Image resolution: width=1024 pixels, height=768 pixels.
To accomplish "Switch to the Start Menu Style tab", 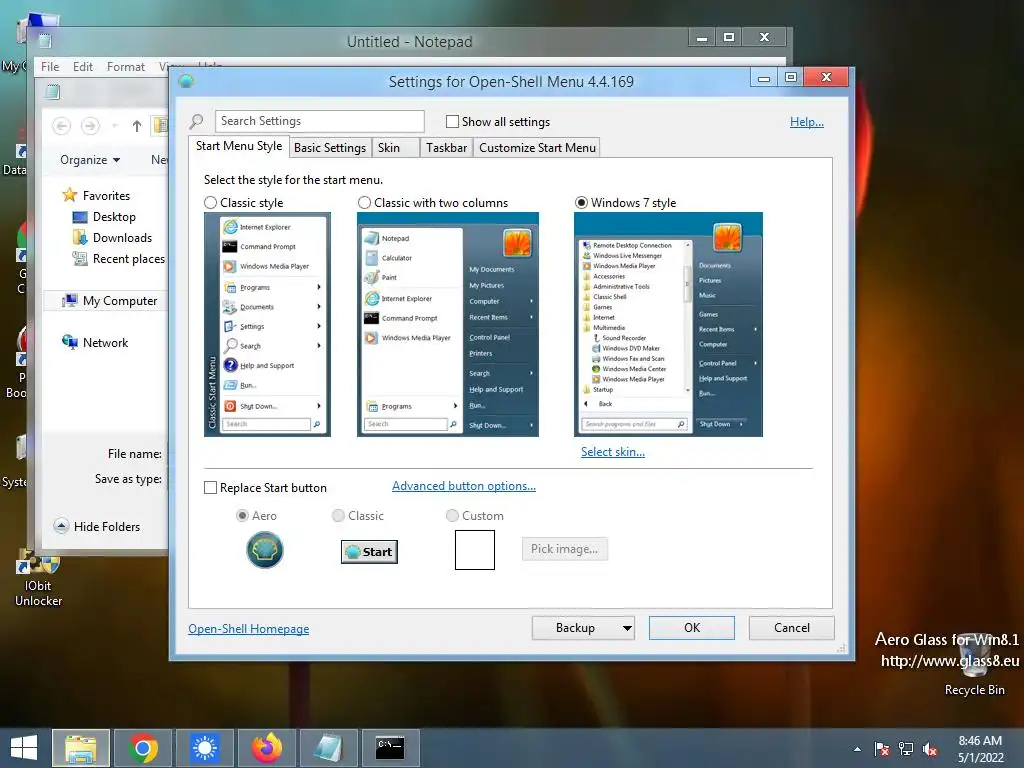I will pyautogui.click(x=239, y=146).
